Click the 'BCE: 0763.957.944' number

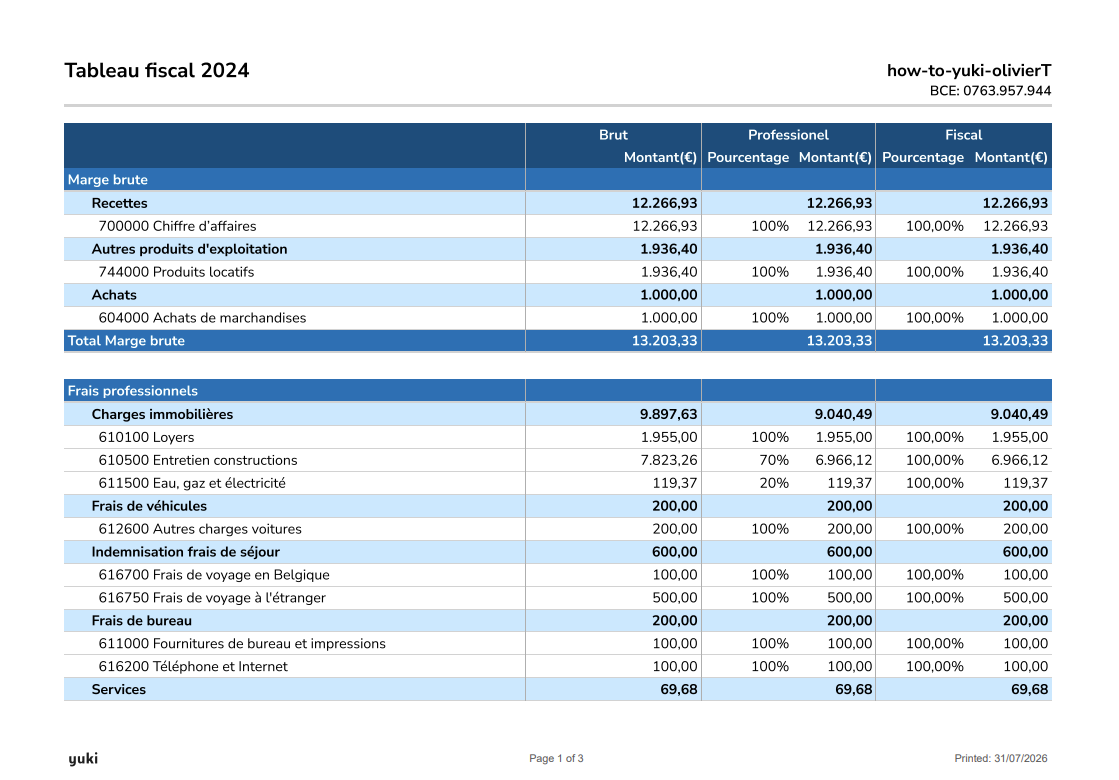pos(990,91)
